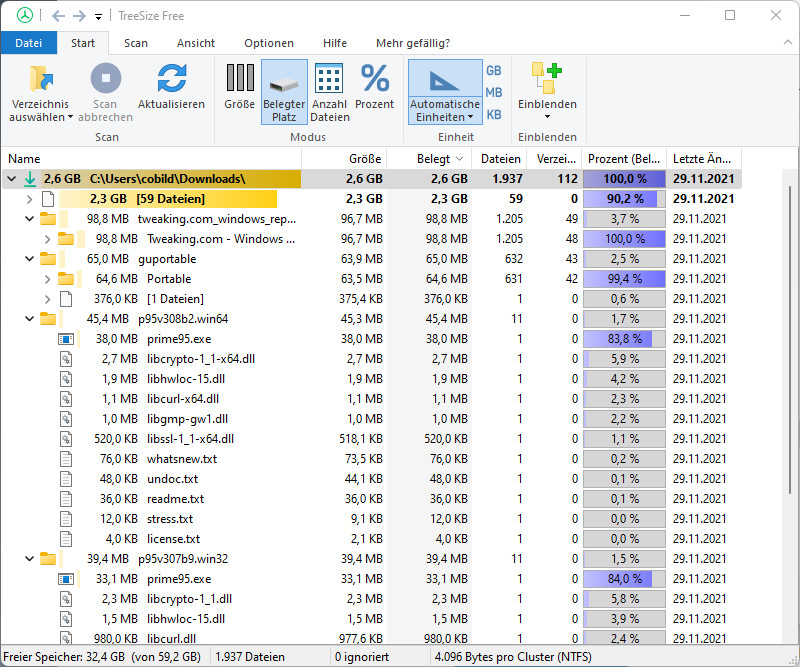The image size is (800, 667).
Task: Toggle units to KB
Action: [492, 113]
